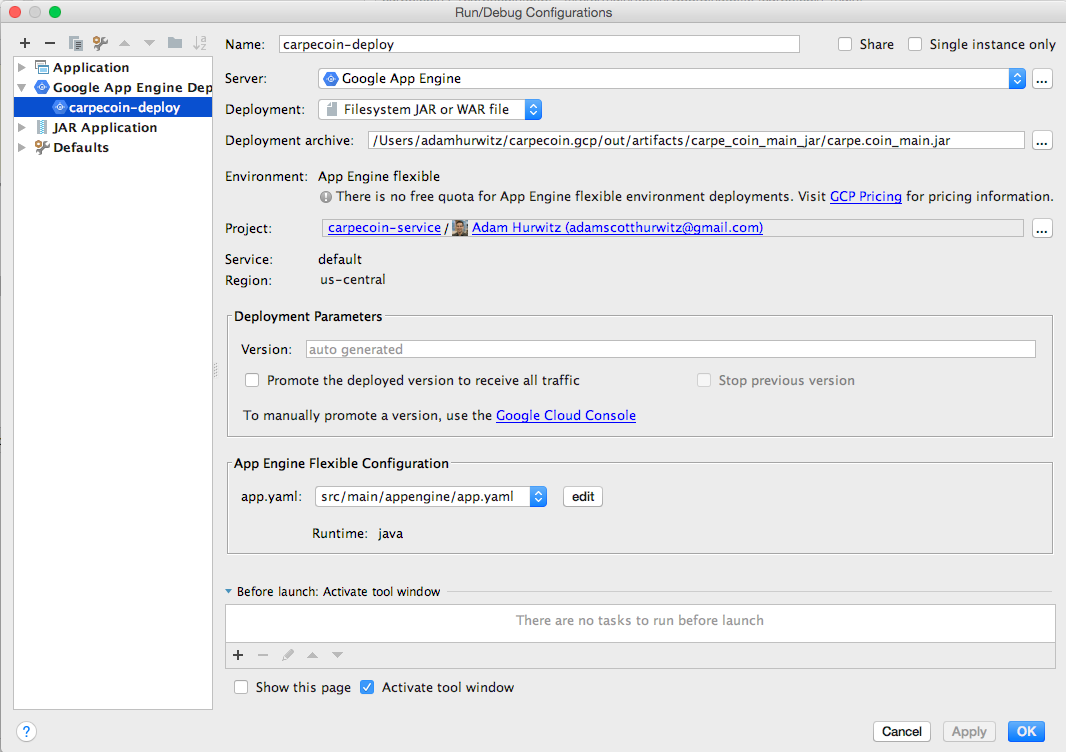Expand the Application tree node
This screenshot has height=752, width=1066.
point(22,67)
